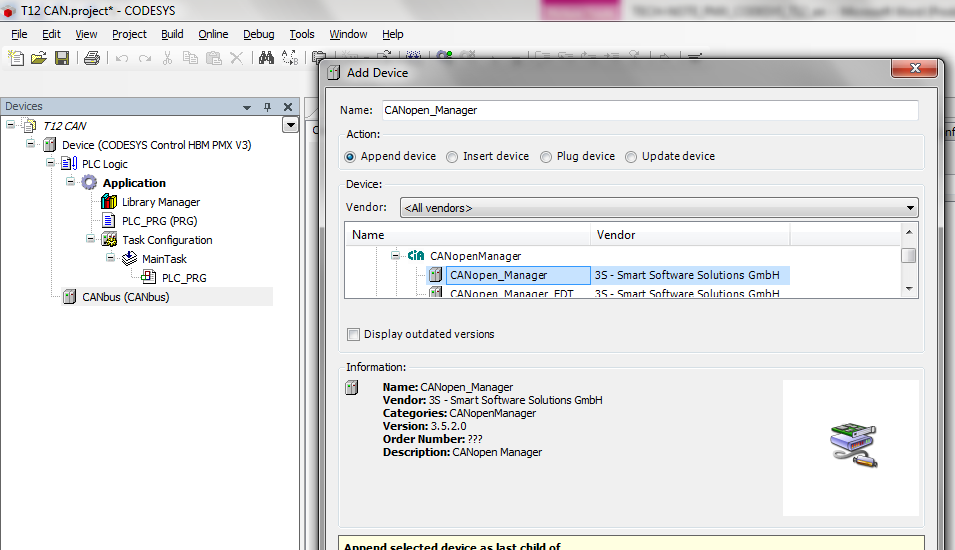Click the PLC_PRG (PRG) document icon
The image size is (955, 550).
point(108,220)
